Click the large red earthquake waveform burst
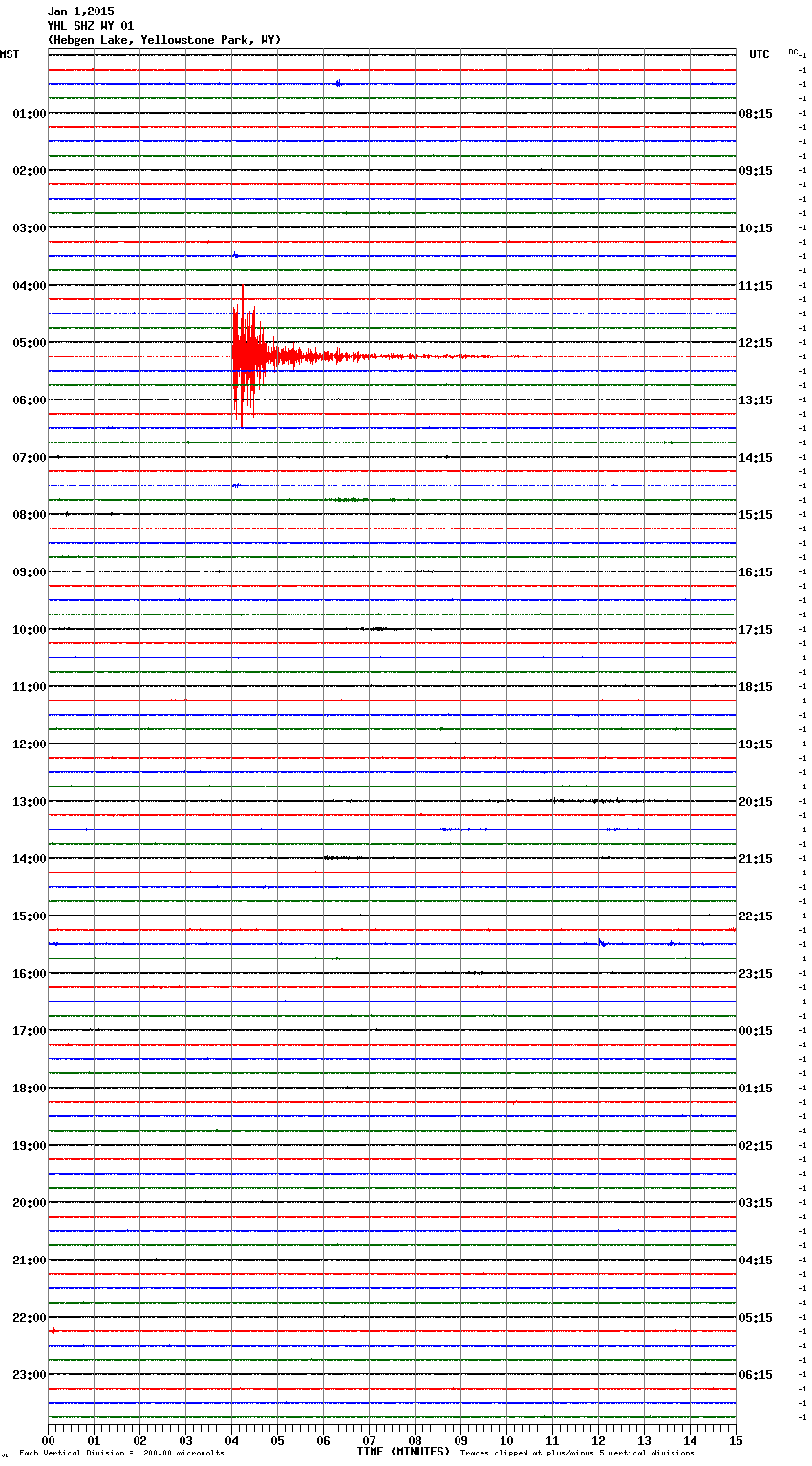The height and width of the screenshot is (1466, 812). pyautogui.click(x=250, y=356)
